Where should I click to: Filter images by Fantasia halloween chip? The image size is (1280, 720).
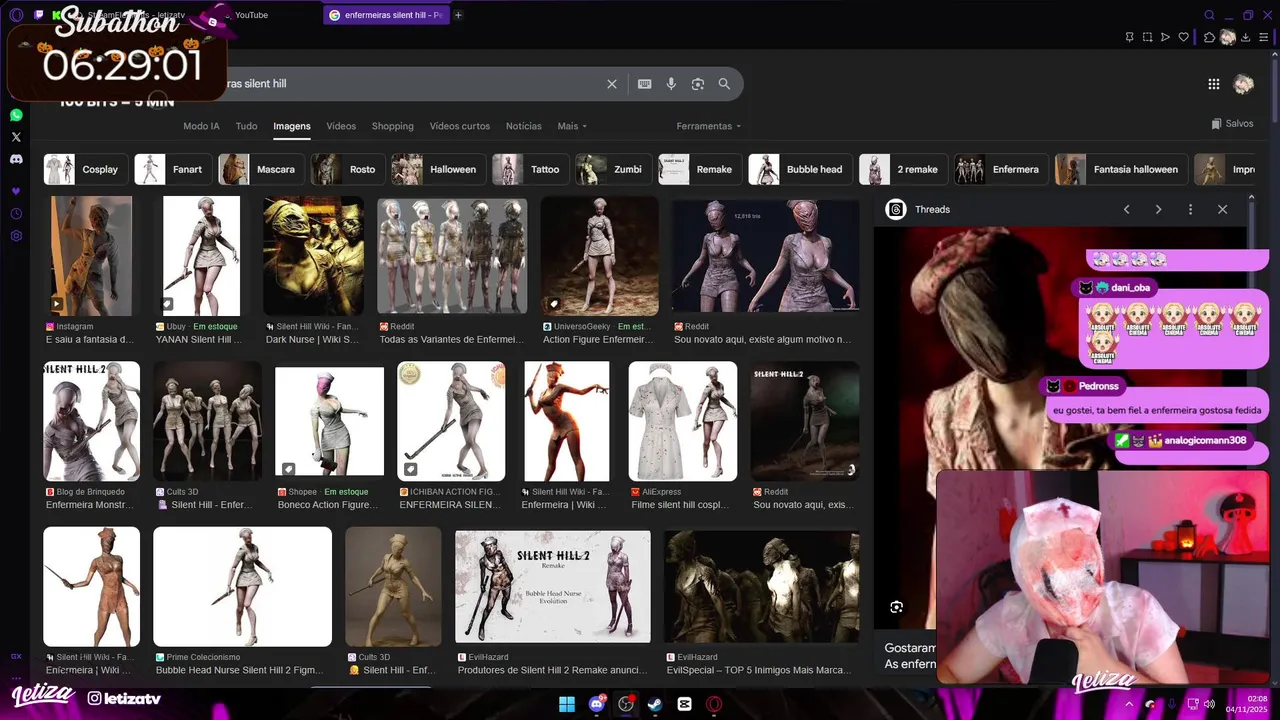point(1121,169)
